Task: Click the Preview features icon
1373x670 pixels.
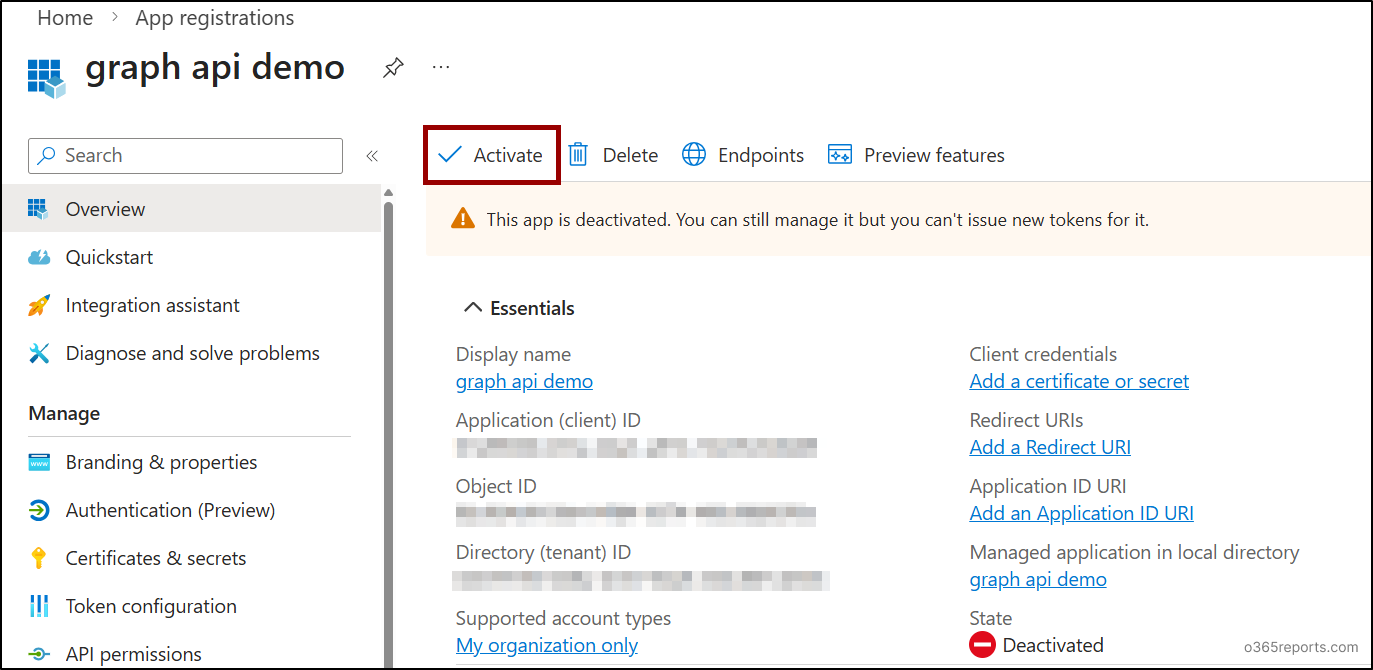Action: pyautogui.click(x=840, y=155)
